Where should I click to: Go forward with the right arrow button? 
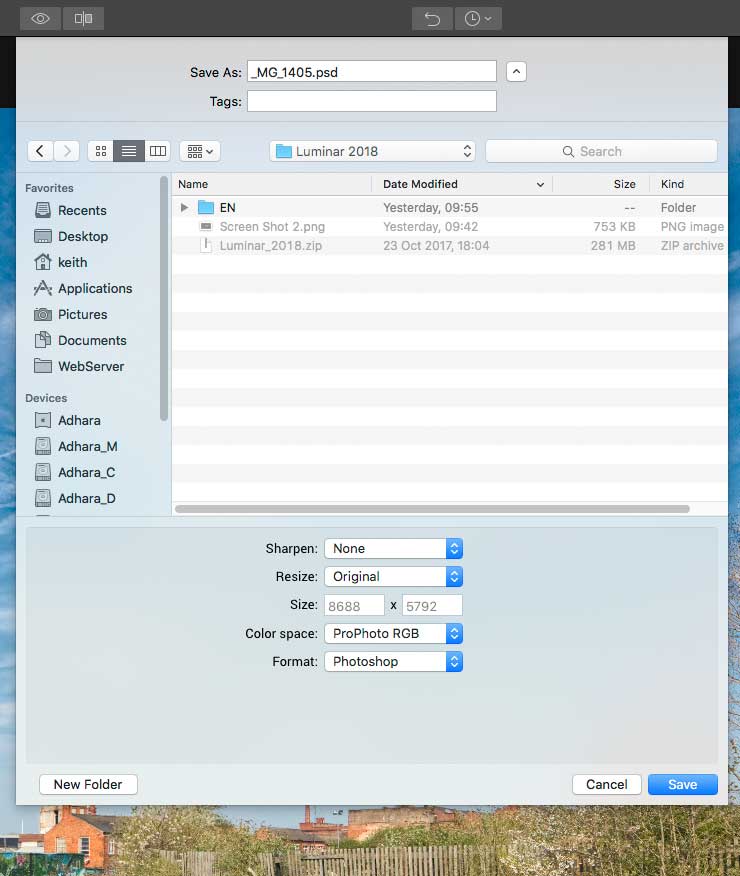[x=66, y=151]
